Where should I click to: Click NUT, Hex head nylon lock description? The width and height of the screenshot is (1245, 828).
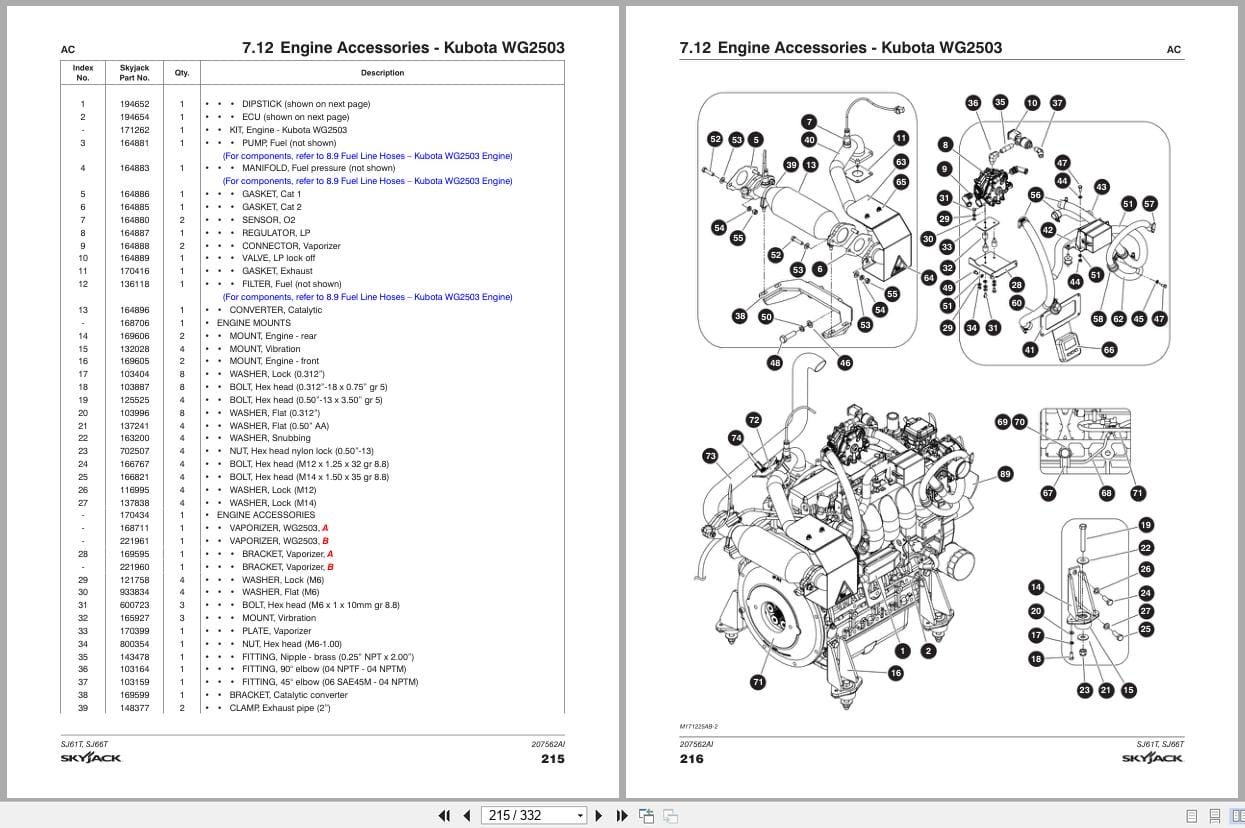click(x=301, y=451)
